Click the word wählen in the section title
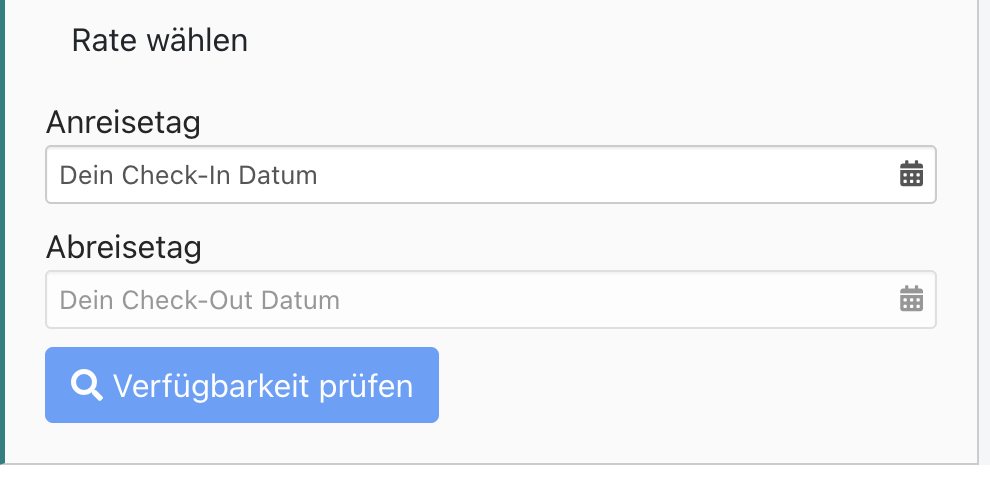The image size is (990, 496). pyautogui.click(x=197, y=41)
